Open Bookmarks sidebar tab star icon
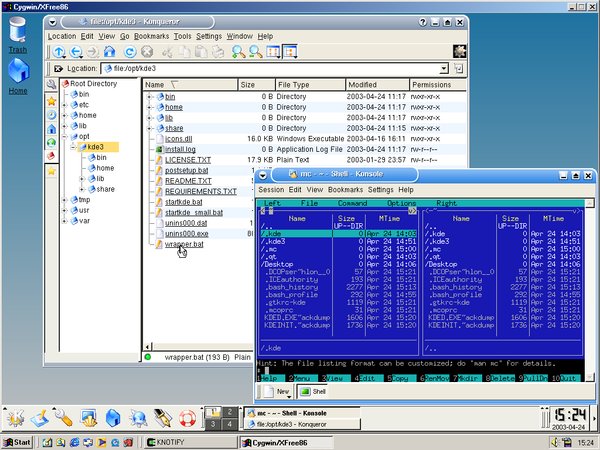 (x=51, y=101)
